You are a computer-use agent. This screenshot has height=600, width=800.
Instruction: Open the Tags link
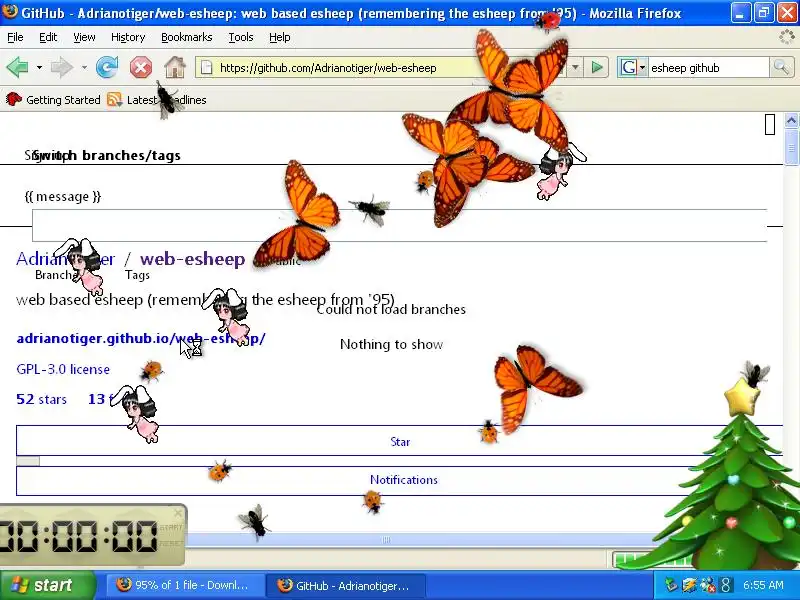[137, 275]
